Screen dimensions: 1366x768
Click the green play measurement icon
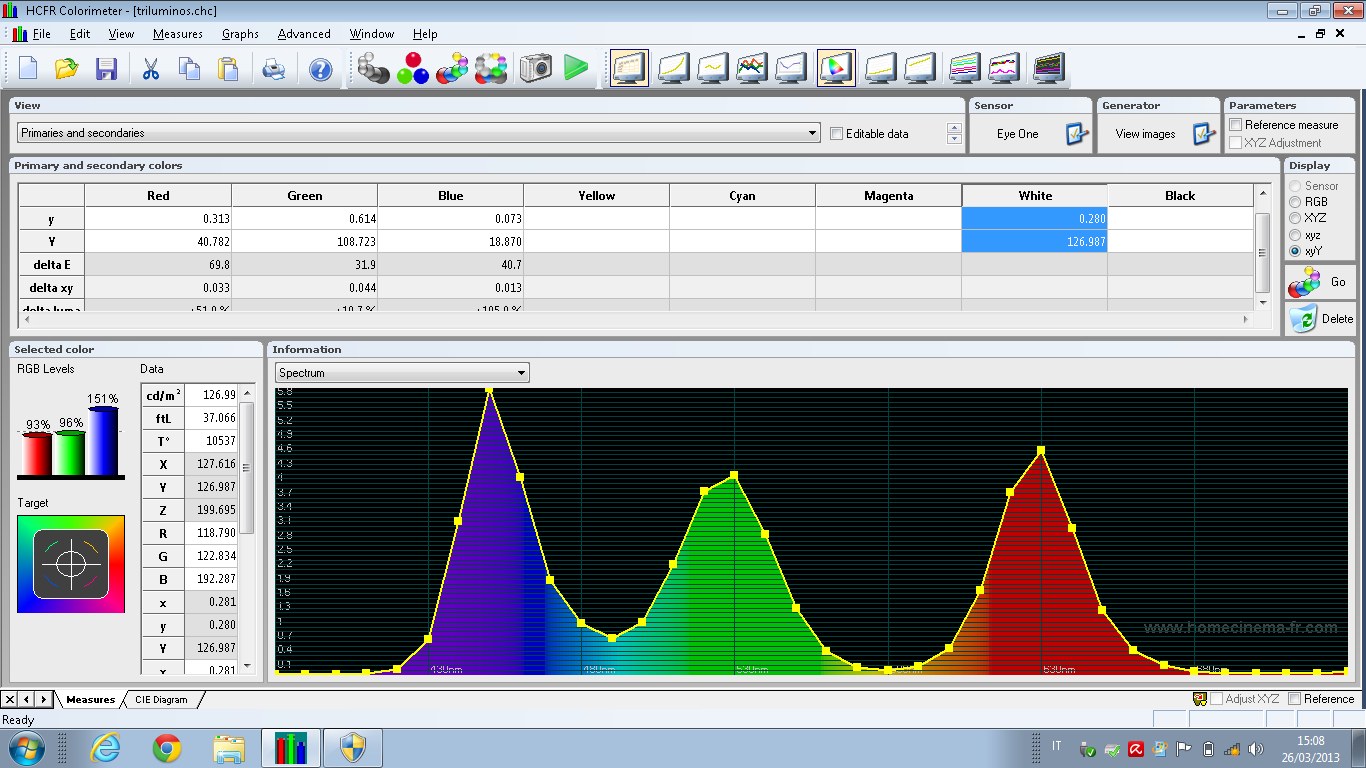coord(576,68)
